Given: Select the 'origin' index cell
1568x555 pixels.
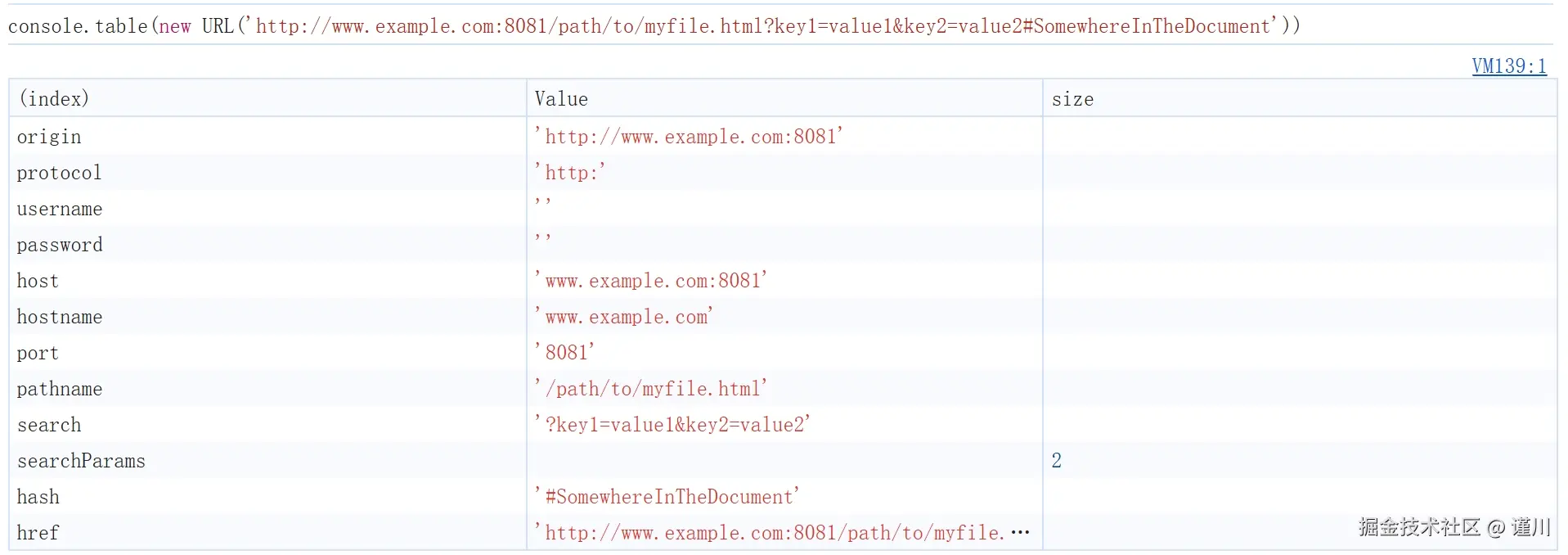Looking at the screenshot, I should (x=267, y=136).
